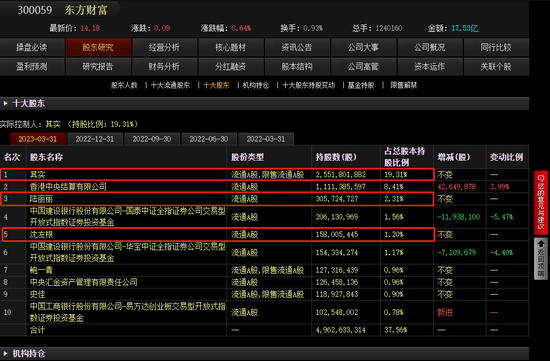Click shareholder name 史佳

38,294
